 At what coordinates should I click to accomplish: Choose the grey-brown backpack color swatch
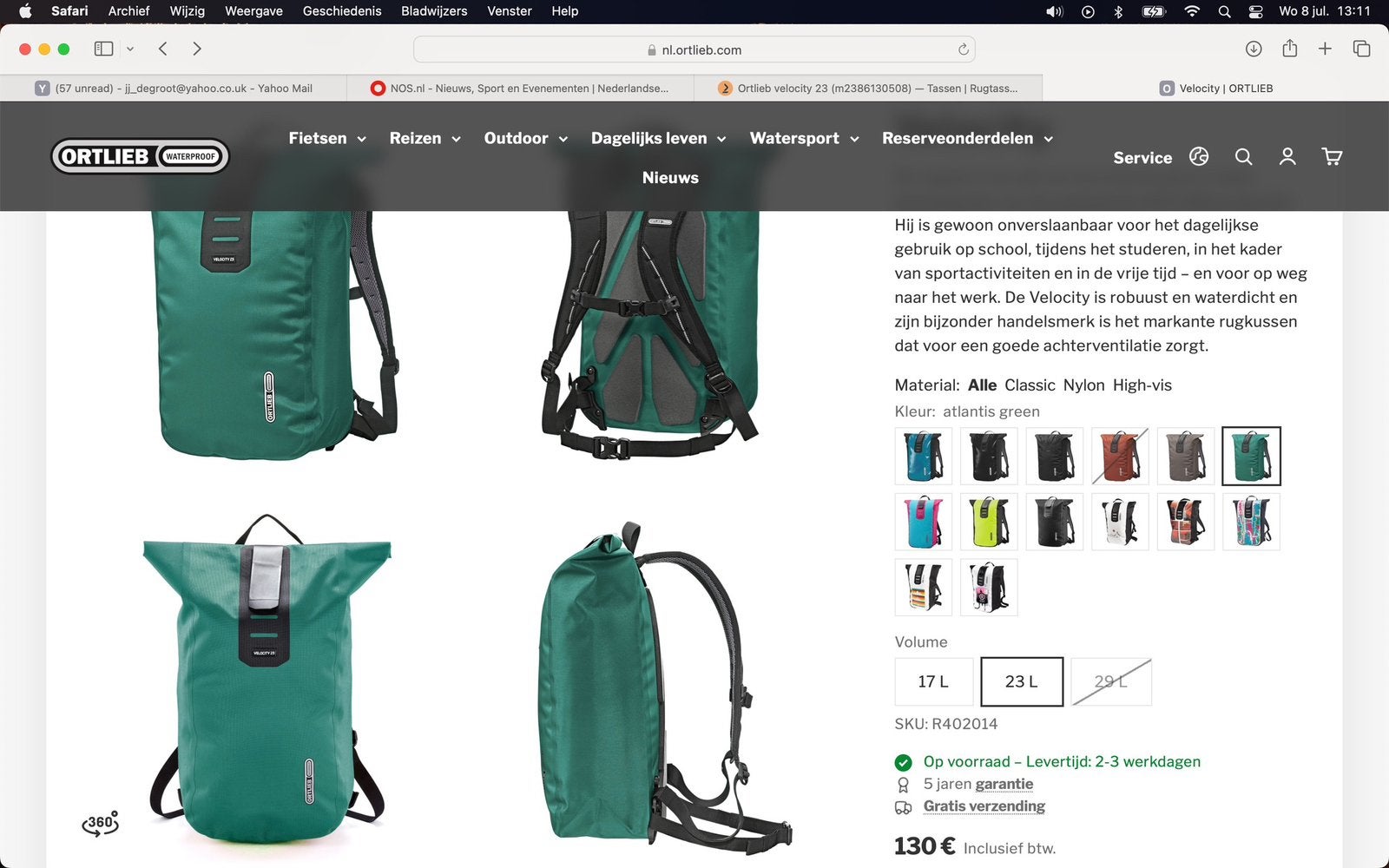point(1186,456)
